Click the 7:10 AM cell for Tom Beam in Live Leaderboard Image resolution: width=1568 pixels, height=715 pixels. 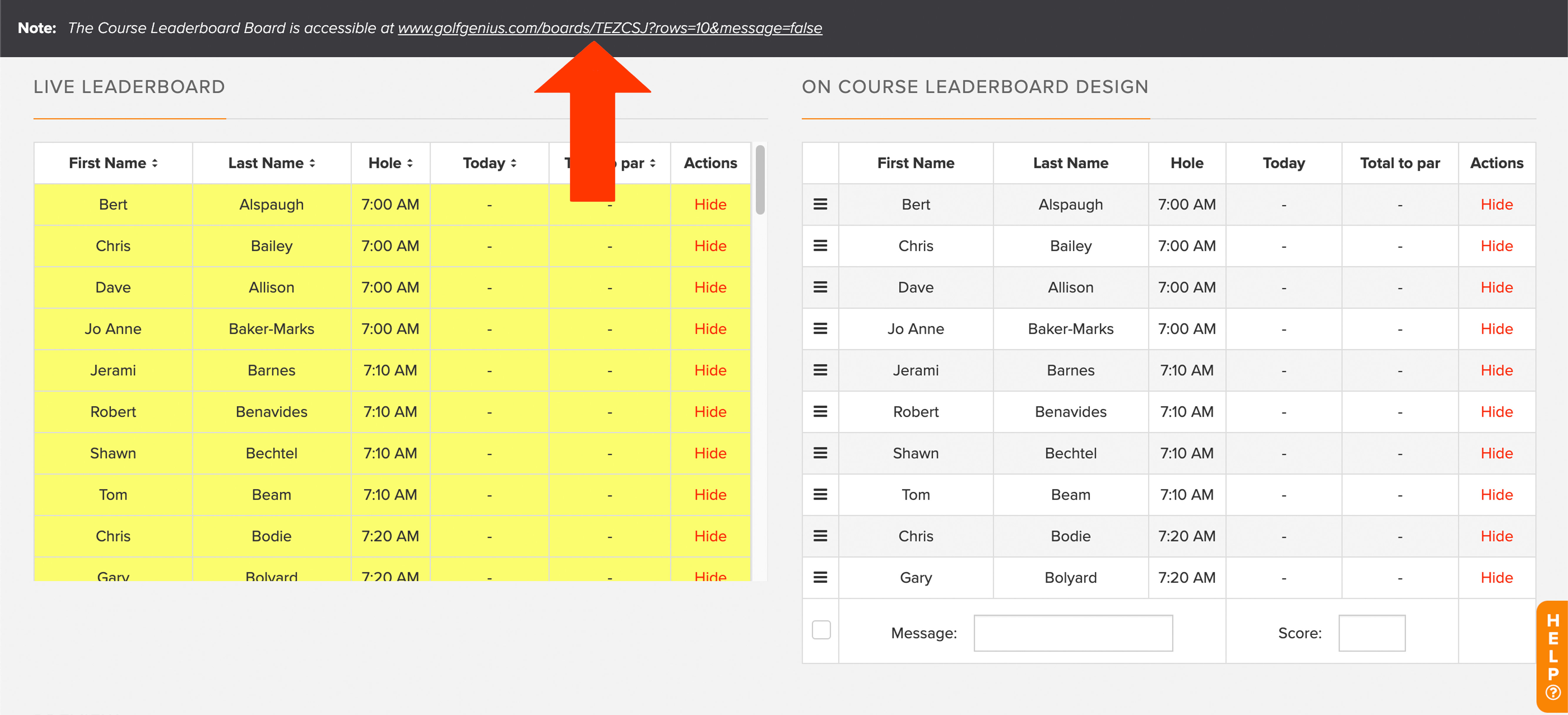coord(390,494)
